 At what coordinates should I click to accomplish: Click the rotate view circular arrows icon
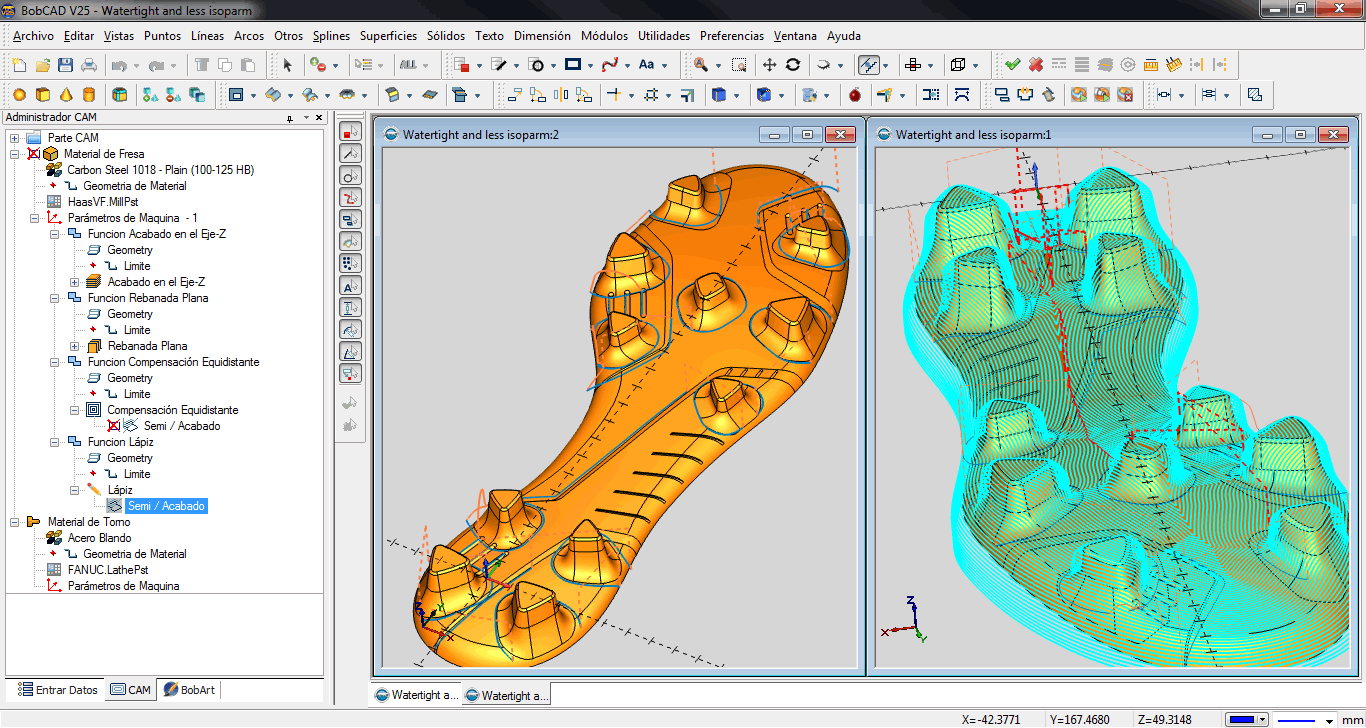coord(793,65)
